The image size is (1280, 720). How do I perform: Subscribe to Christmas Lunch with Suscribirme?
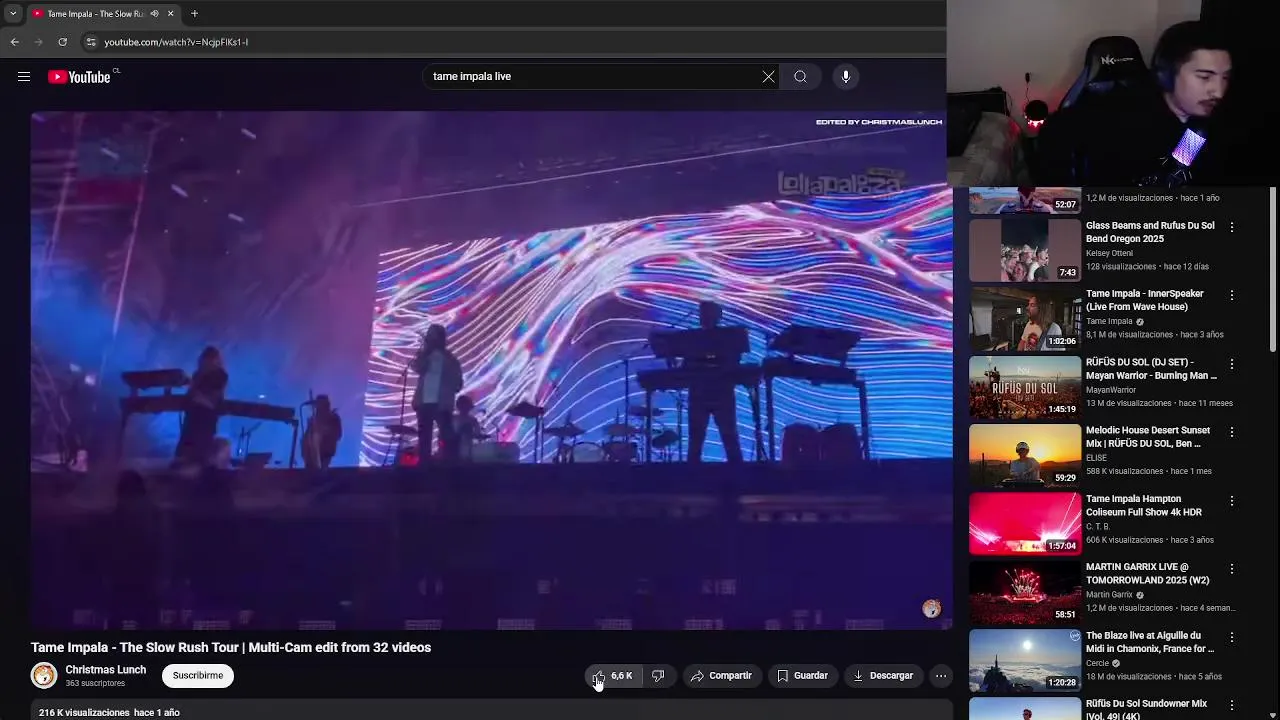(198, 676)
